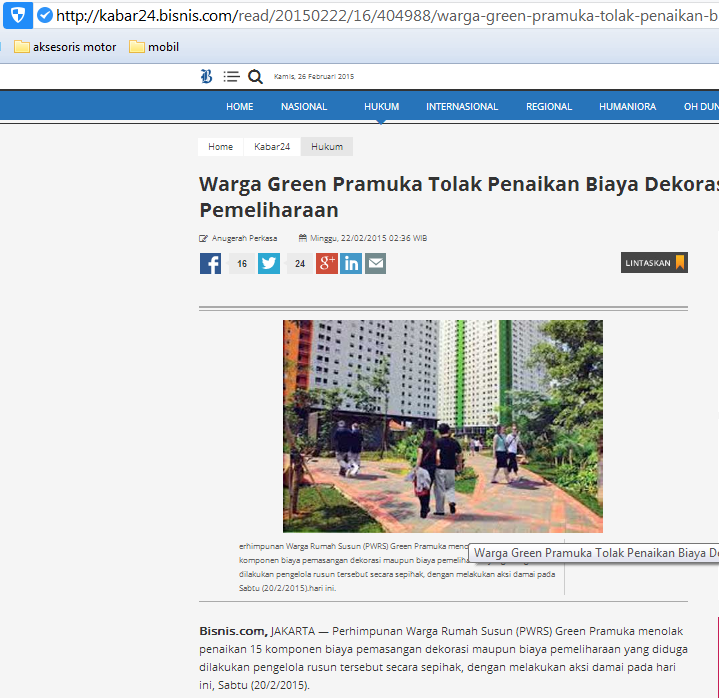Click the date Minggu, 22/02/2015 02:36 WIB
The height and width of the screenshot is (698, 719).
pyautogui.click(x=369, y=238)
